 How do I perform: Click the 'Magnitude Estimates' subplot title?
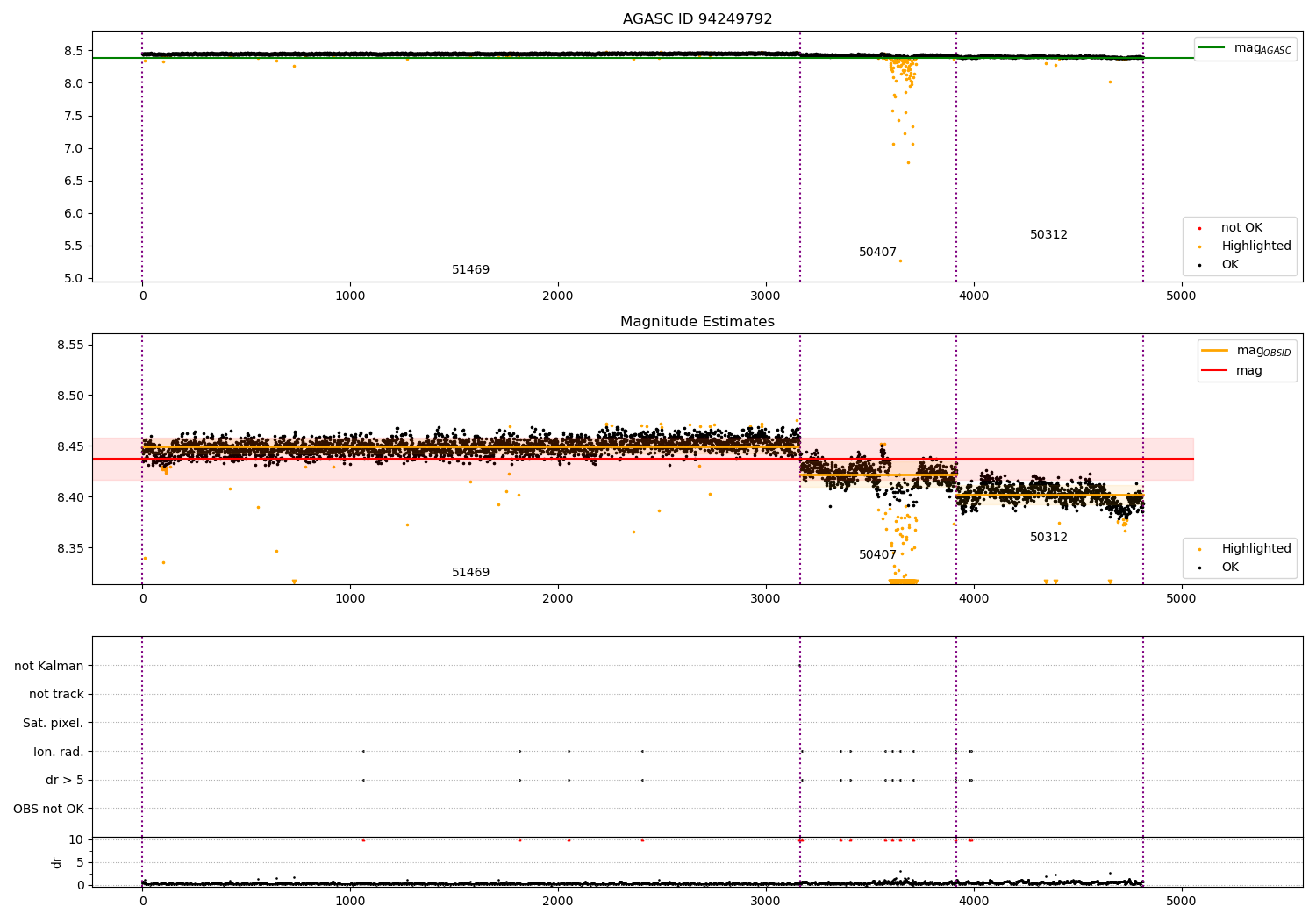pyautogui.click(x=697, y=322)
